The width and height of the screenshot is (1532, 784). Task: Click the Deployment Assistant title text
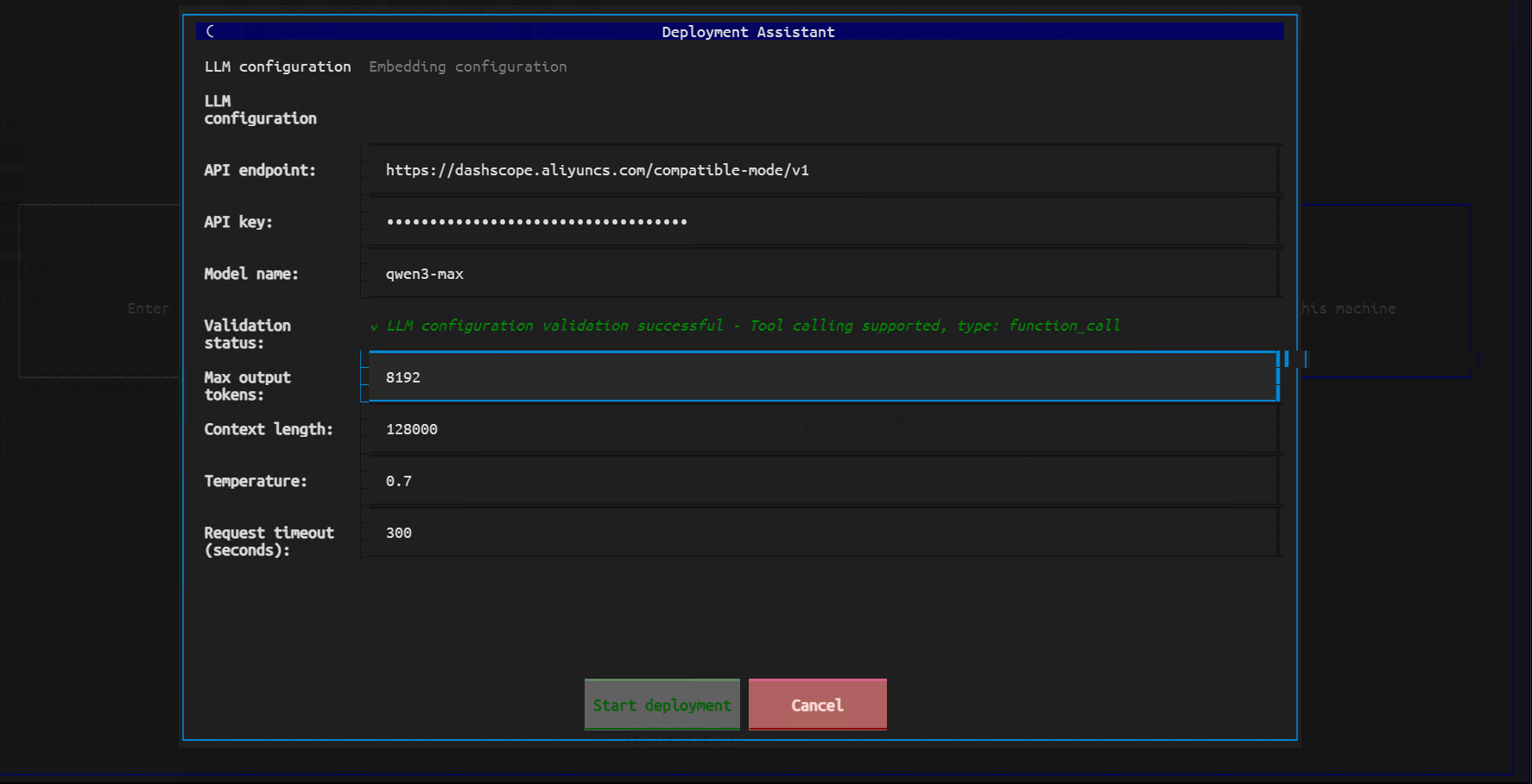coord(748,32)
